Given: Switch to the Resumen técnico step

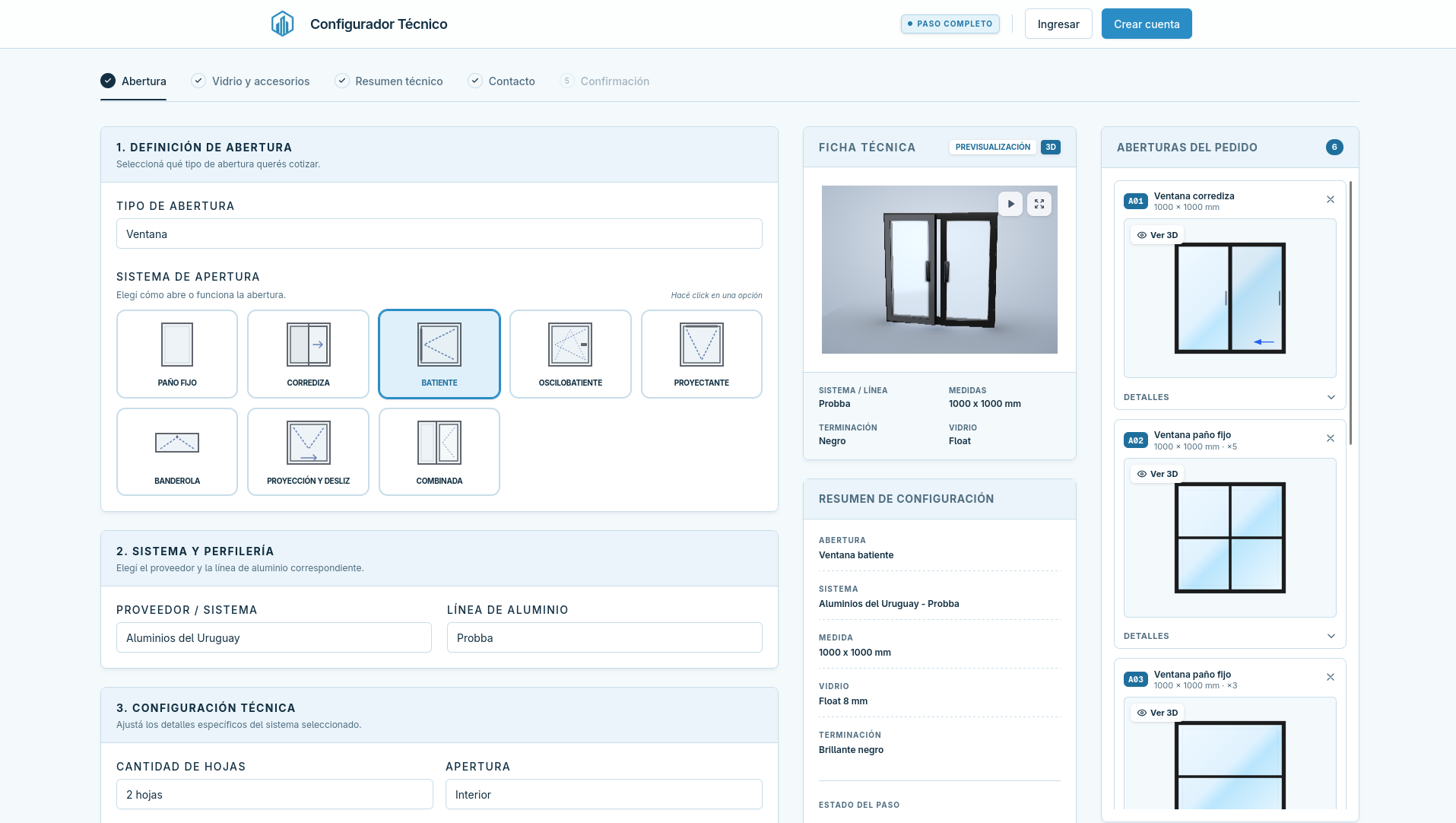Looking at the screenshot, I should click(389, 81).
